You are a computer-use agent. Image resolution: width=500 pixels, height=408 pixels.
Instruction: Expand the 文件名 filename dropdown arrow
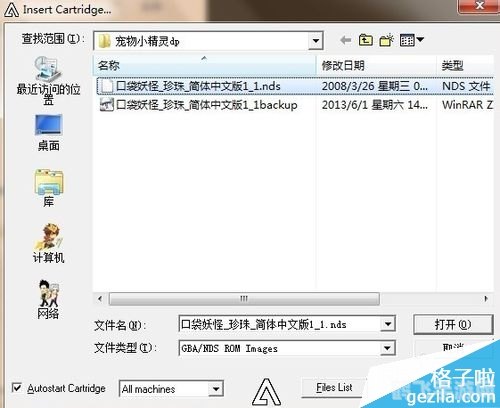(387, 324)
